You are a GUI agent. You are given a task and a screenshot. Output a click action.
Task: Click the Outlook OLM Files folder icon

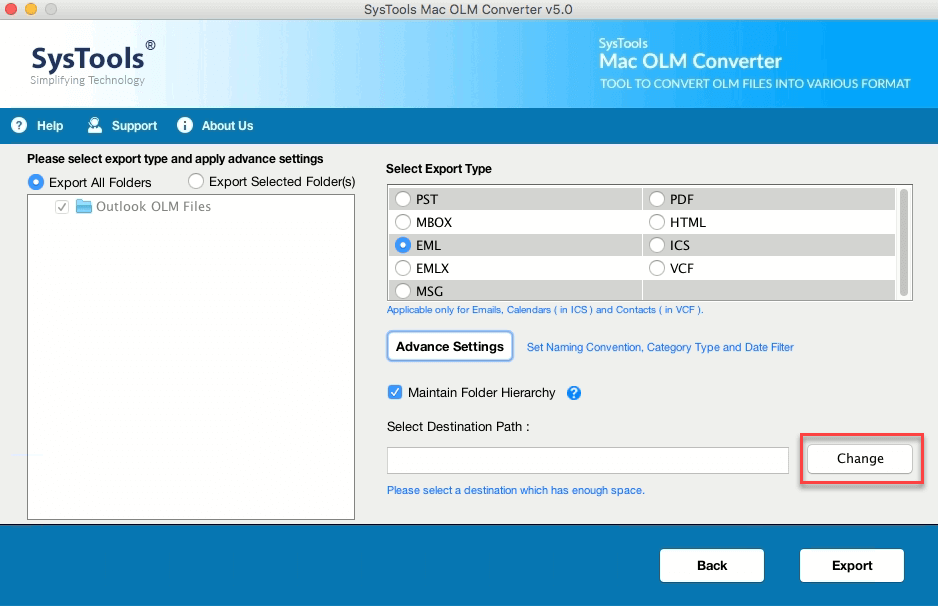[84, 206]
